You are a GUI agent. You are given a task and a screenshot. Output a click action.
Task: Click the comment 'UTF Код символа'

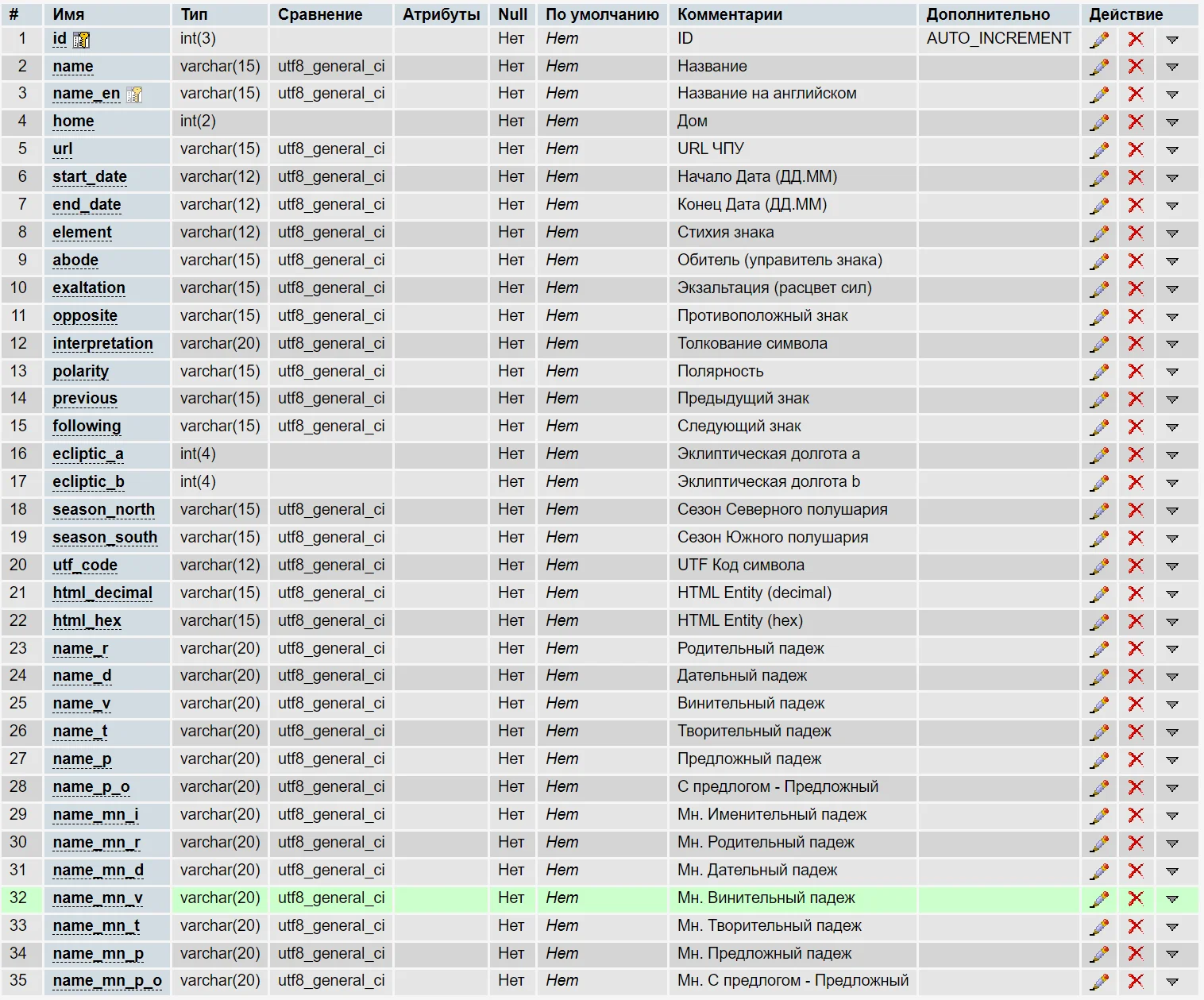[x=740, y=565]
